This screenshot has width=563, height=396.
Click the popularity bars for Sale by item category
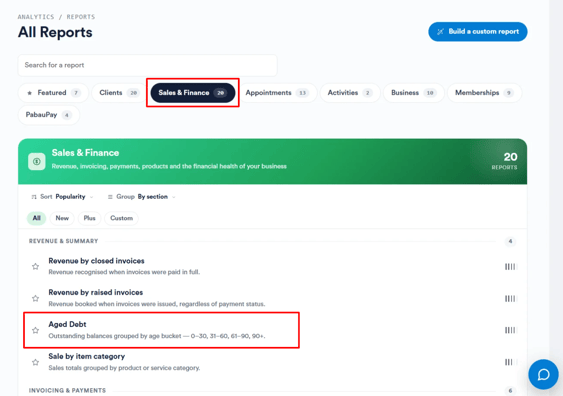(510, 362)
